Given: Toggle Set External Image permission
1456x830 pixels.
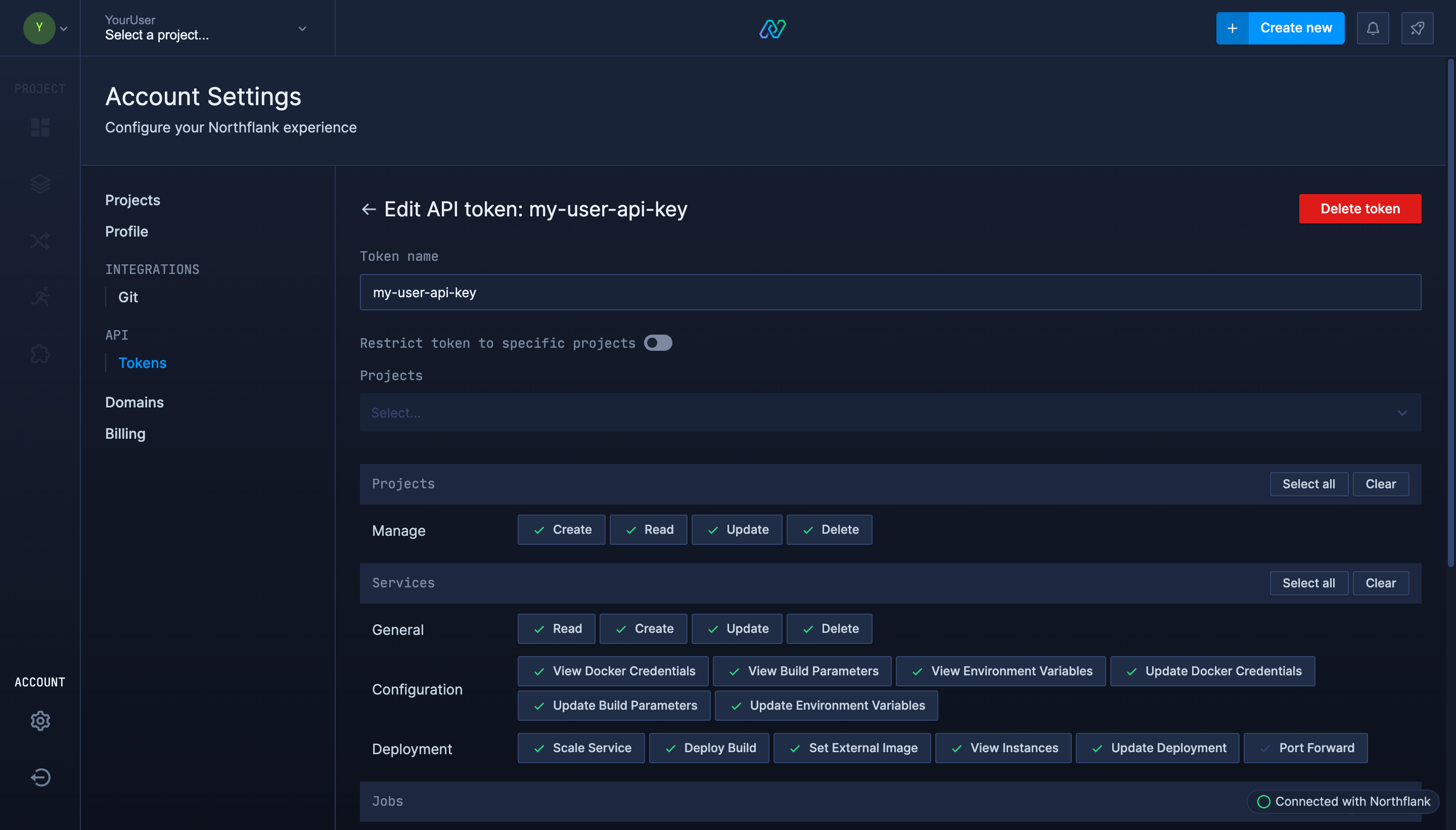Looking at the screenshot, I should click(x=852, y=748).
